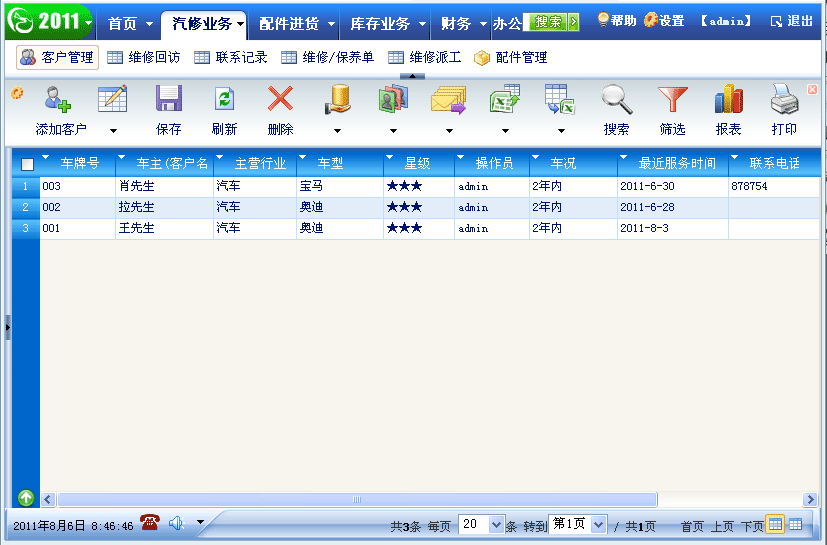Go to 维修/保养单 section

[x=327, y=58]
